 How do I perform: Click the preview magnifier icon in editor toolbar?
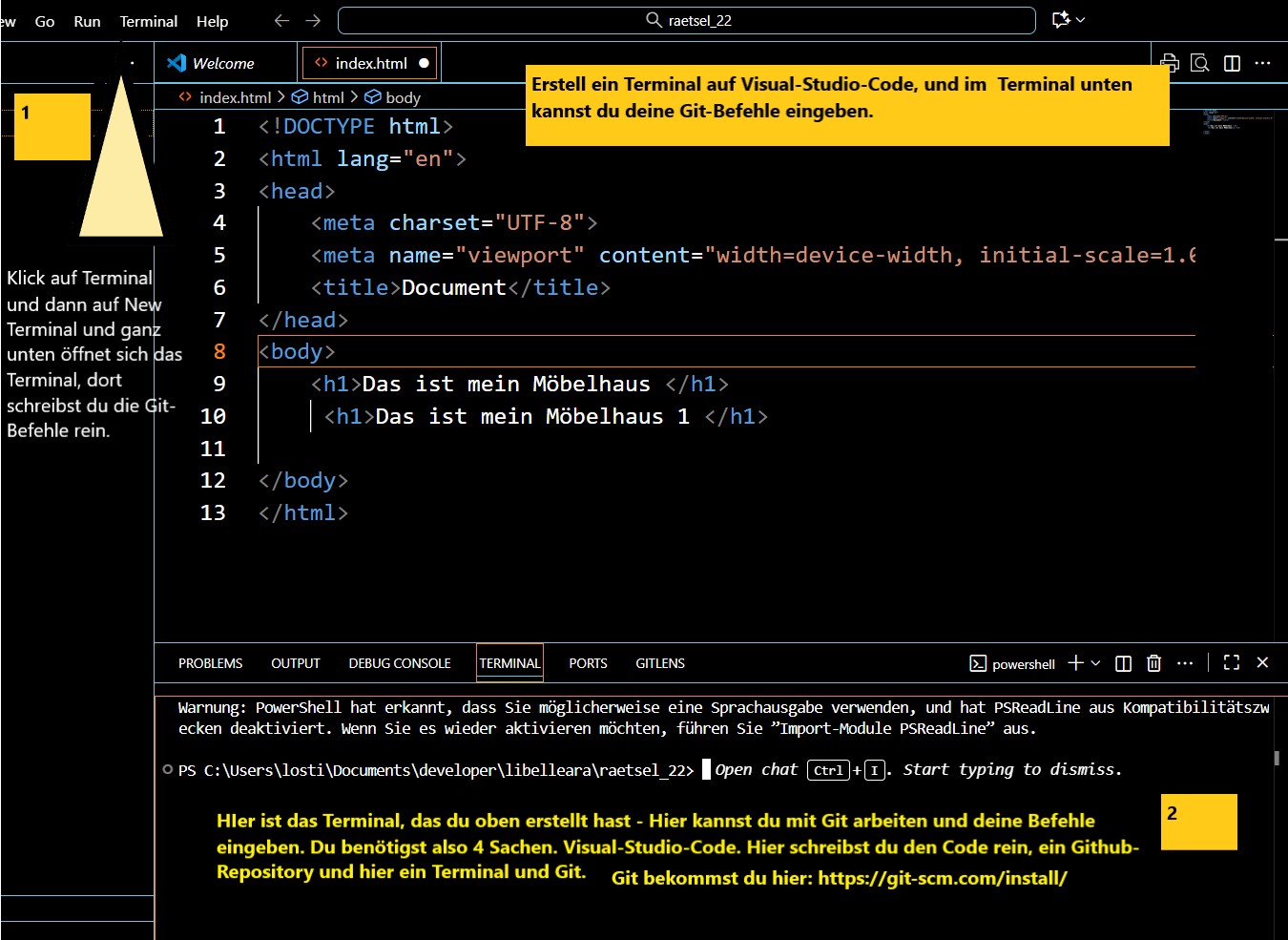pyautogui.click(x=1200, y=63)
